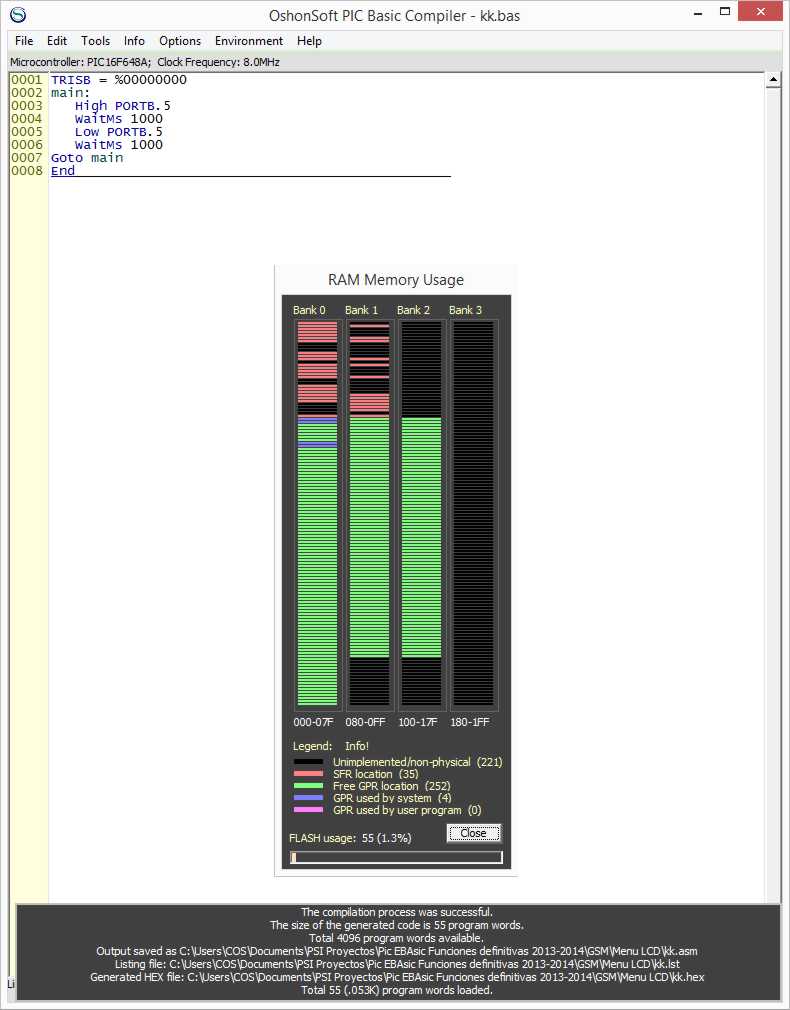The height and width of the screenshot is (1010, 790).
Task: Open the Options menu
Action: (x=180, y=41)
